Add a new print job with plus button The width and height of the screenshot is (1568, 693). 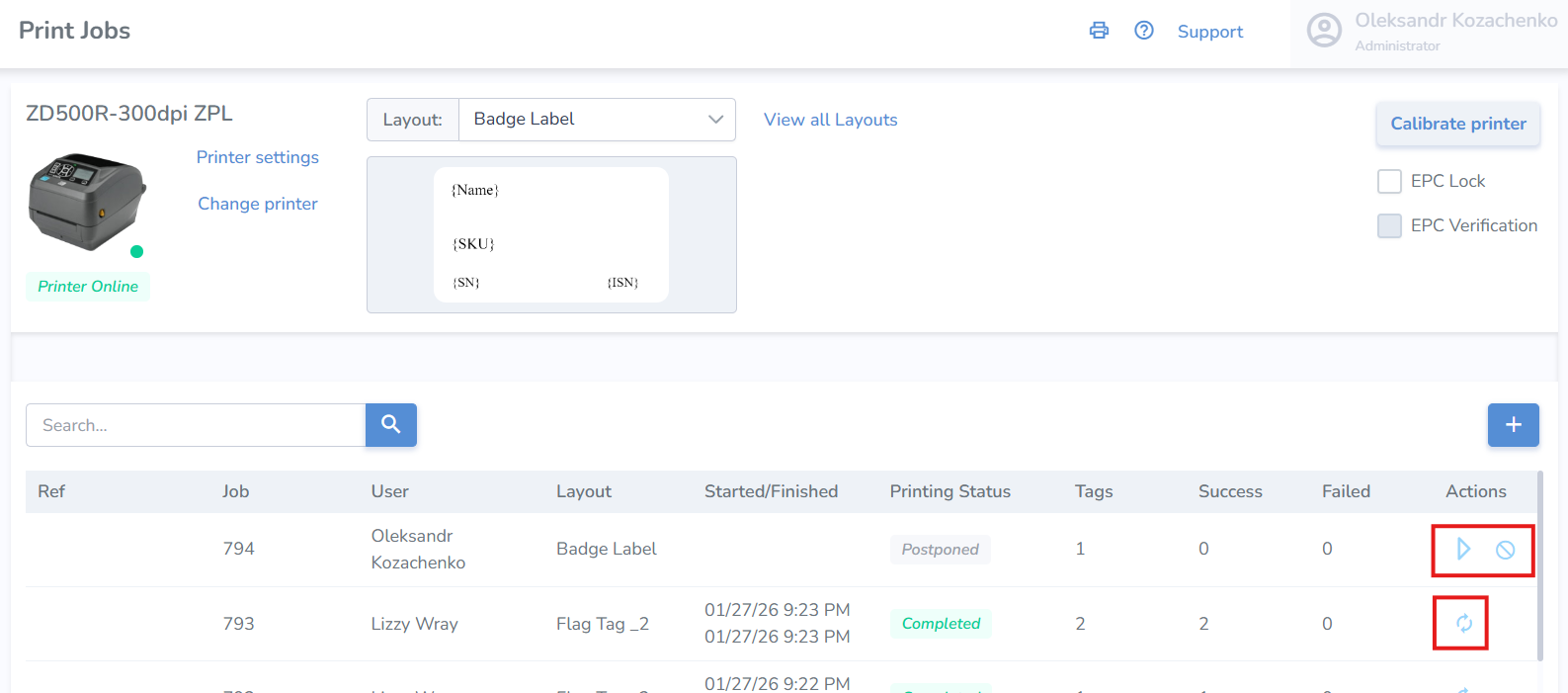(x=1513, y=425)
